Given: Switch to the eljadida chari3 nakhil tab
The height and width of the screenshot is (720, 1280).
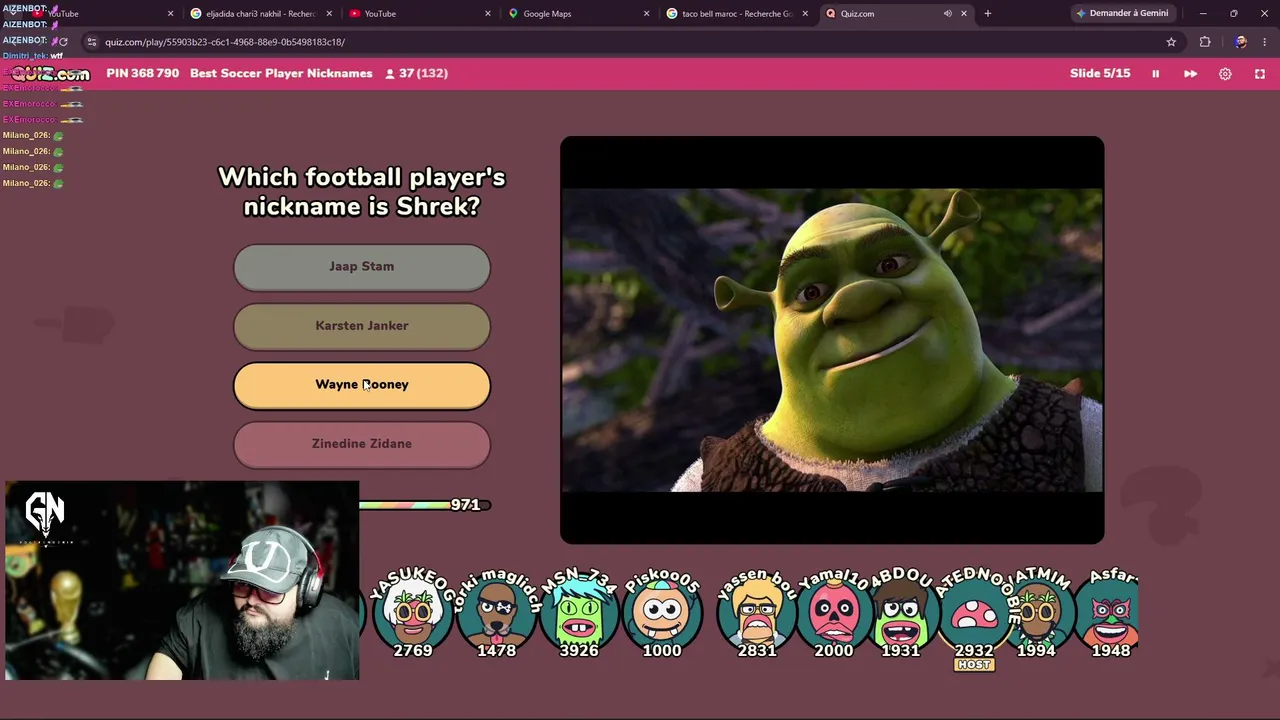Looking at the screenshot, I should (x=262, y=14).
